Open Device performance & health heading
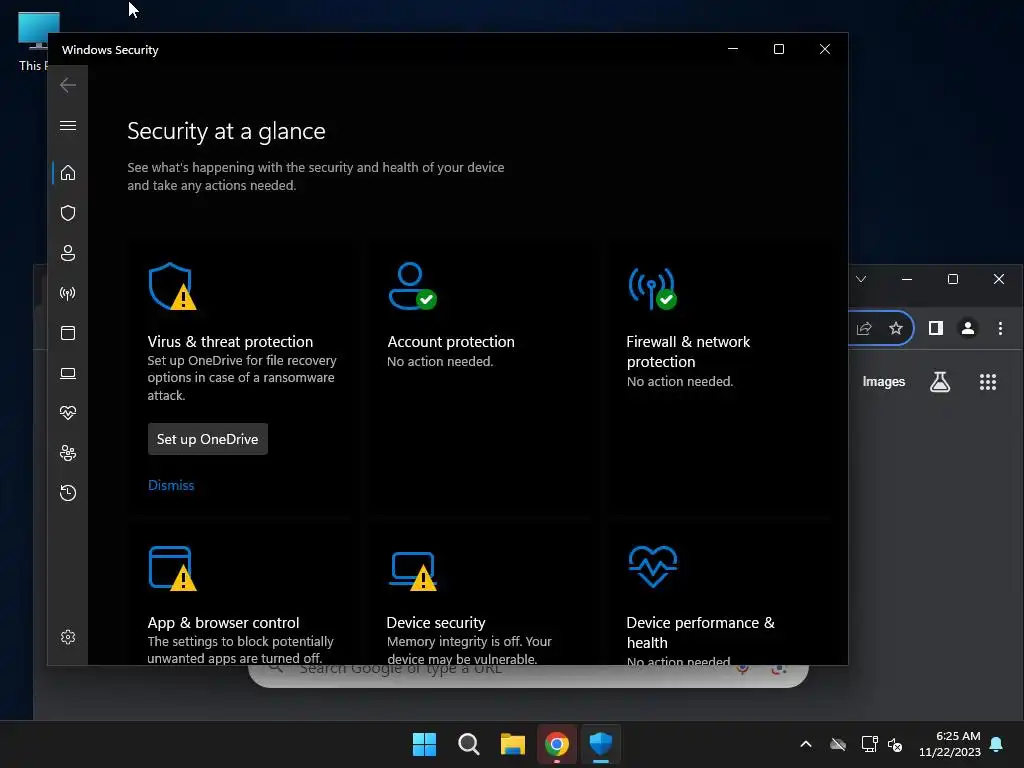The width and height of the screenshot is (1024, 768). coord(700,632)
